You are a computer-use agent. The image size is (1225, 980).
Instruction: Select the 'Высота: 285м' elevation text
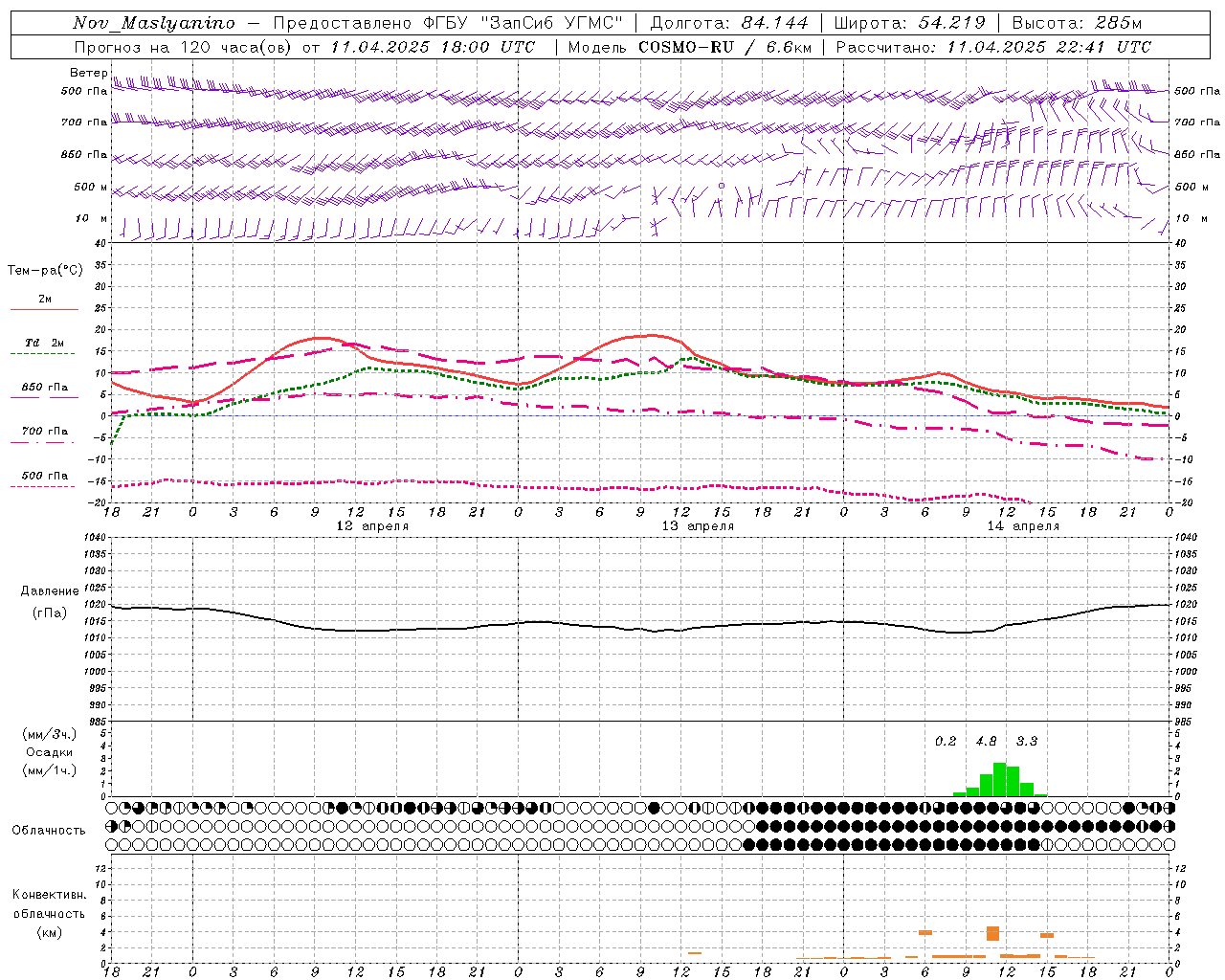pos(1077,23)
